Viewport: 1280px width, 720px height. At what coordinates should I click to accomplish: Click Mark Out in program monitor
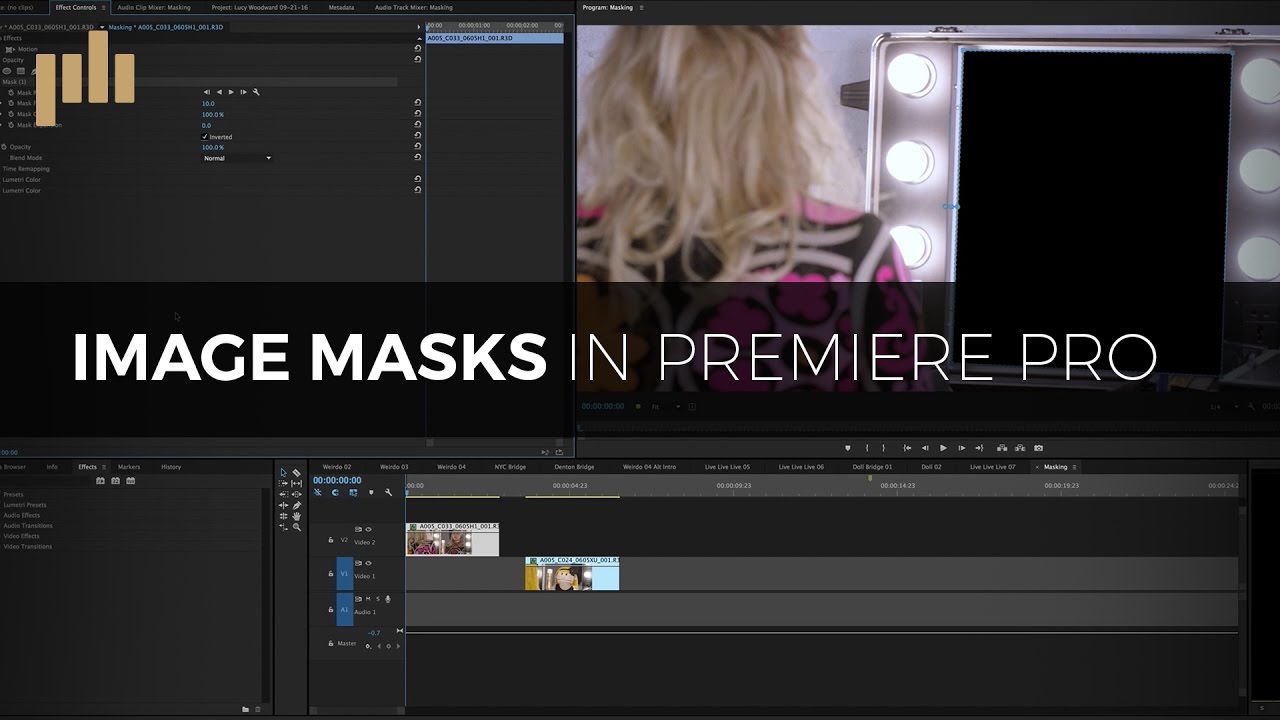[884, 448]
